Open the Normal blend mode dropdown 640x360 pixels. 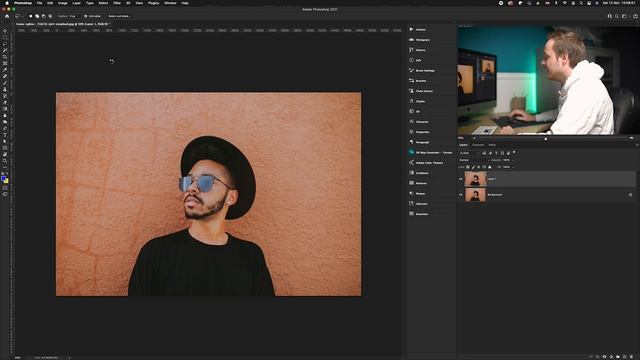(x=474, y=160)
